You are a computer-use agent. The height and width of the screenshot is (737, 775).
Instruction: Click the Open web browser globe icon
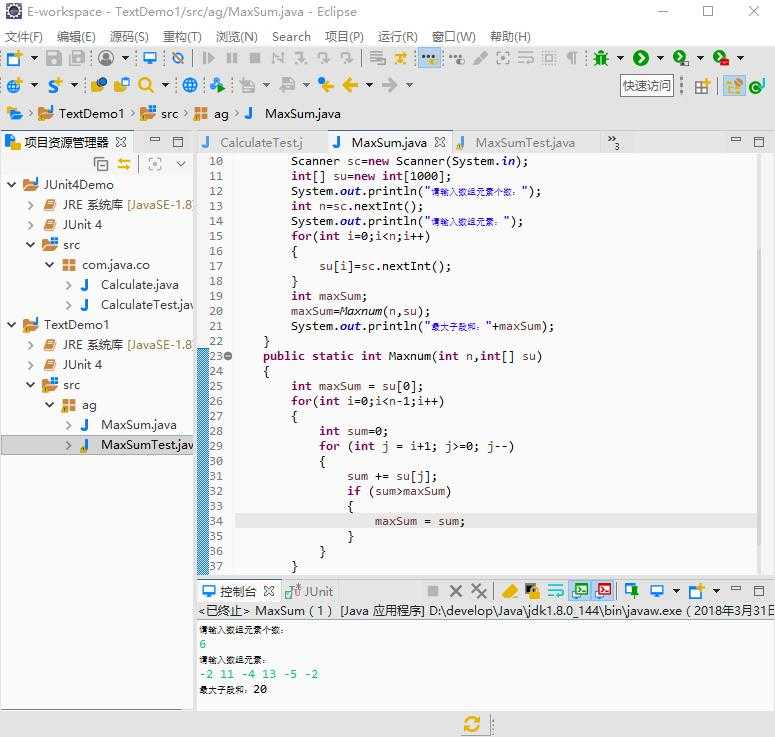coord(190,85)
